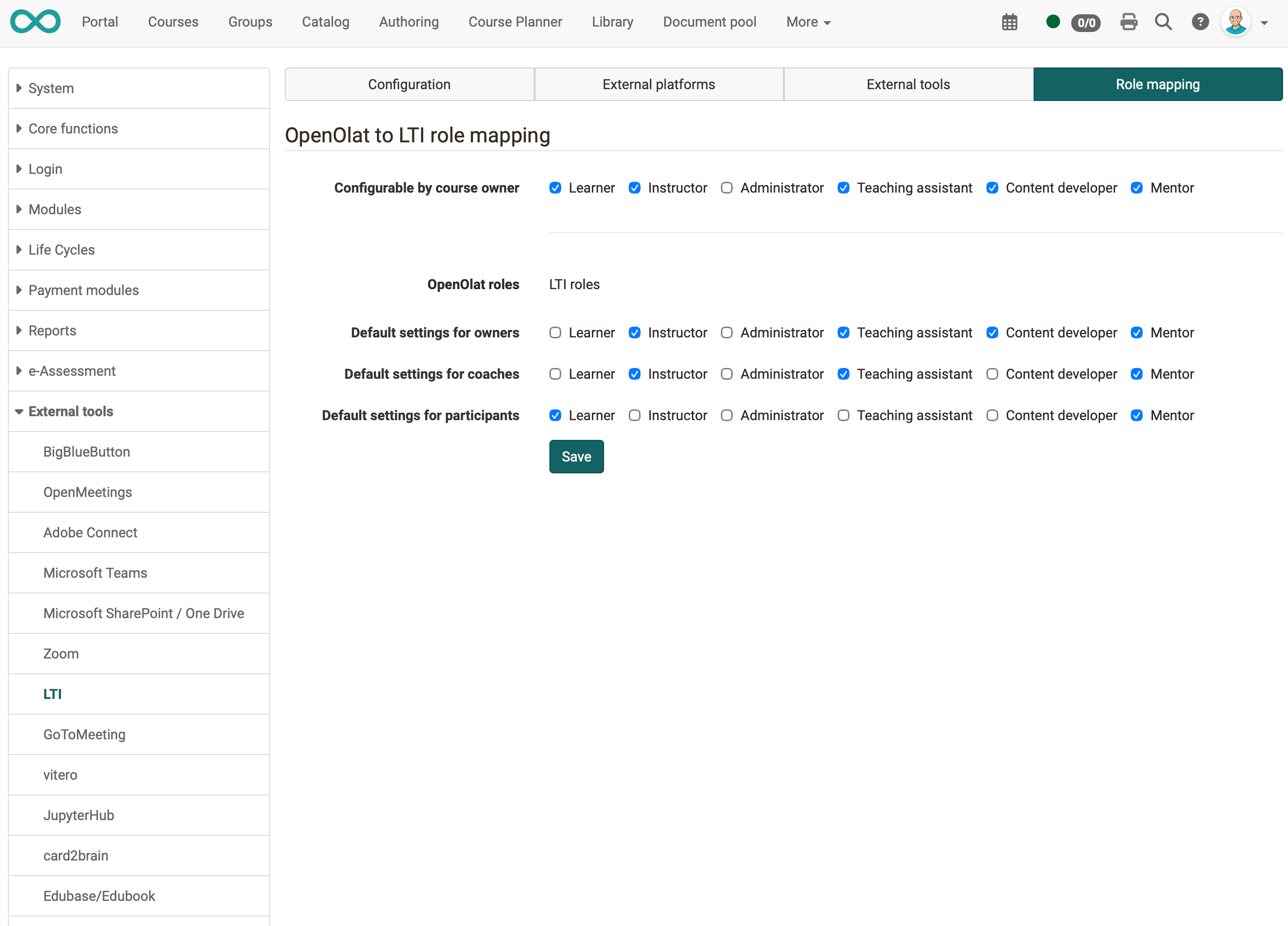The image size is (1288, 926).
Task: Expand the Core functions section
Action: pos(73,129)
